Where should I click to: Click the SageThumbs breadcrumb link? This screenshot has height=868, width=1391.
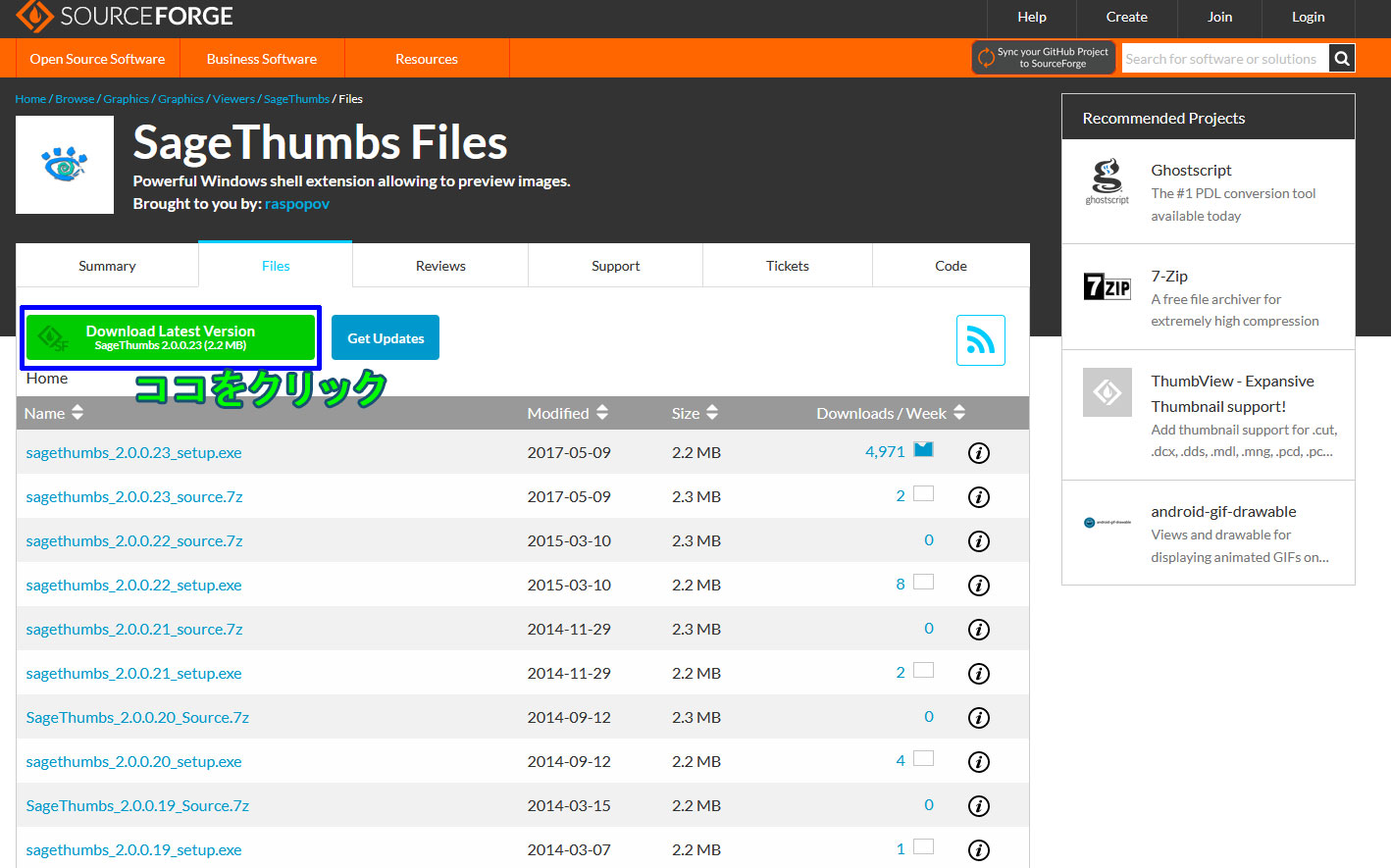pos(296,99)
